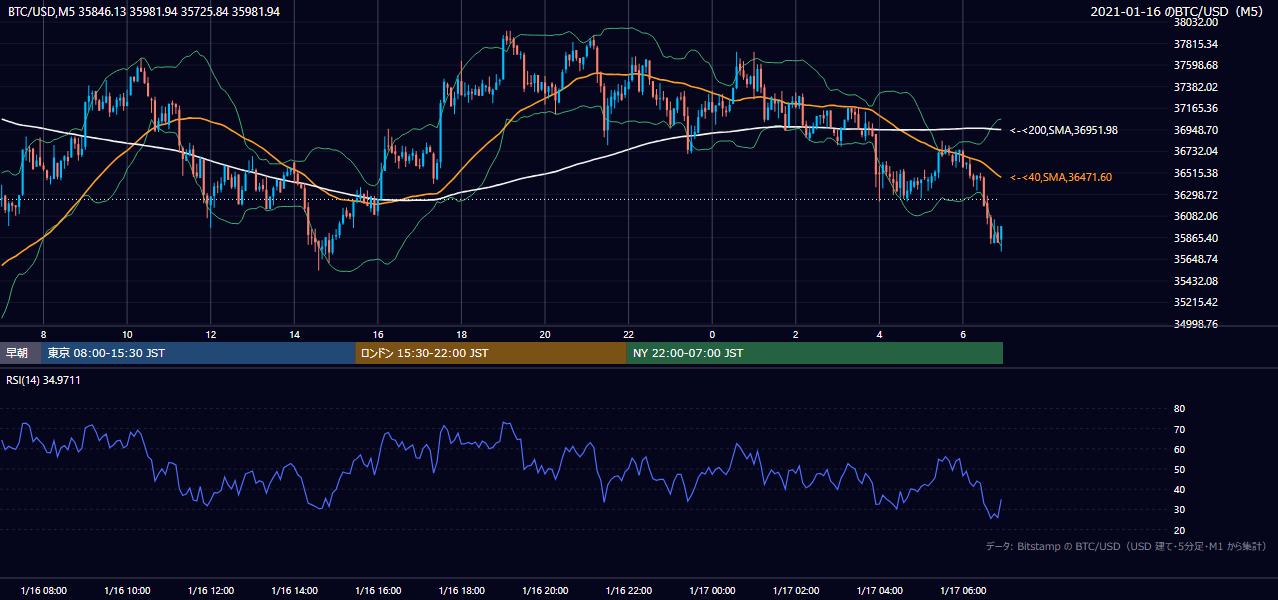Click RSI scale level 70
Screen dimensions: 1278x600
[x=1179, y=429]
